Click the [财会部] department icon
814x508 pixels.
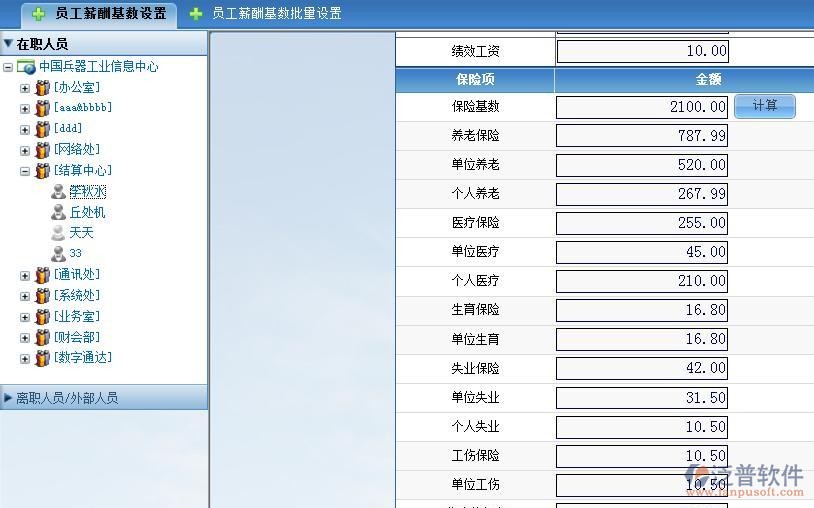[43, 338]
